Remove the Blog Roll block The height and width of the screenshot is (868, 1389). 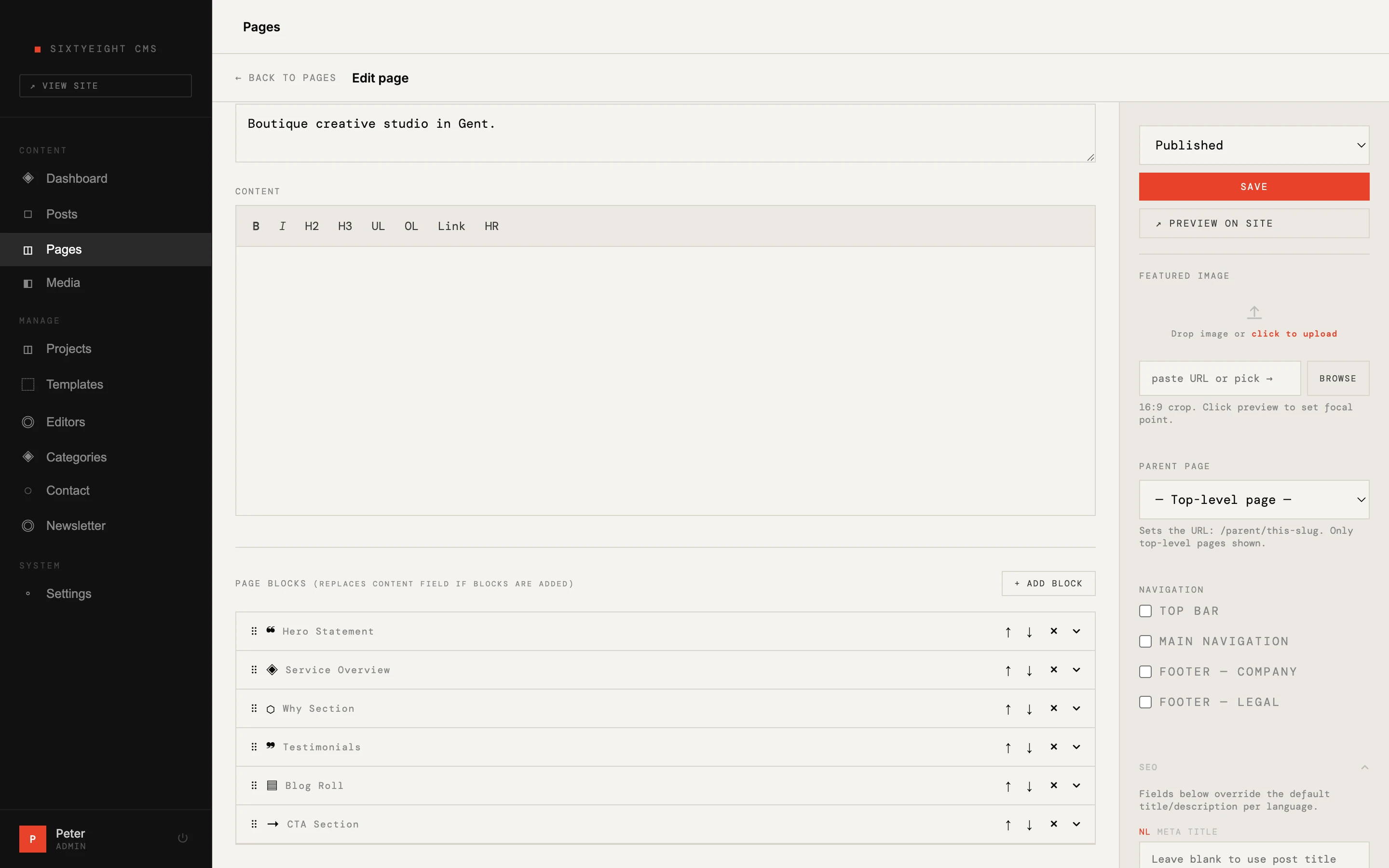tap(1054, 786)
